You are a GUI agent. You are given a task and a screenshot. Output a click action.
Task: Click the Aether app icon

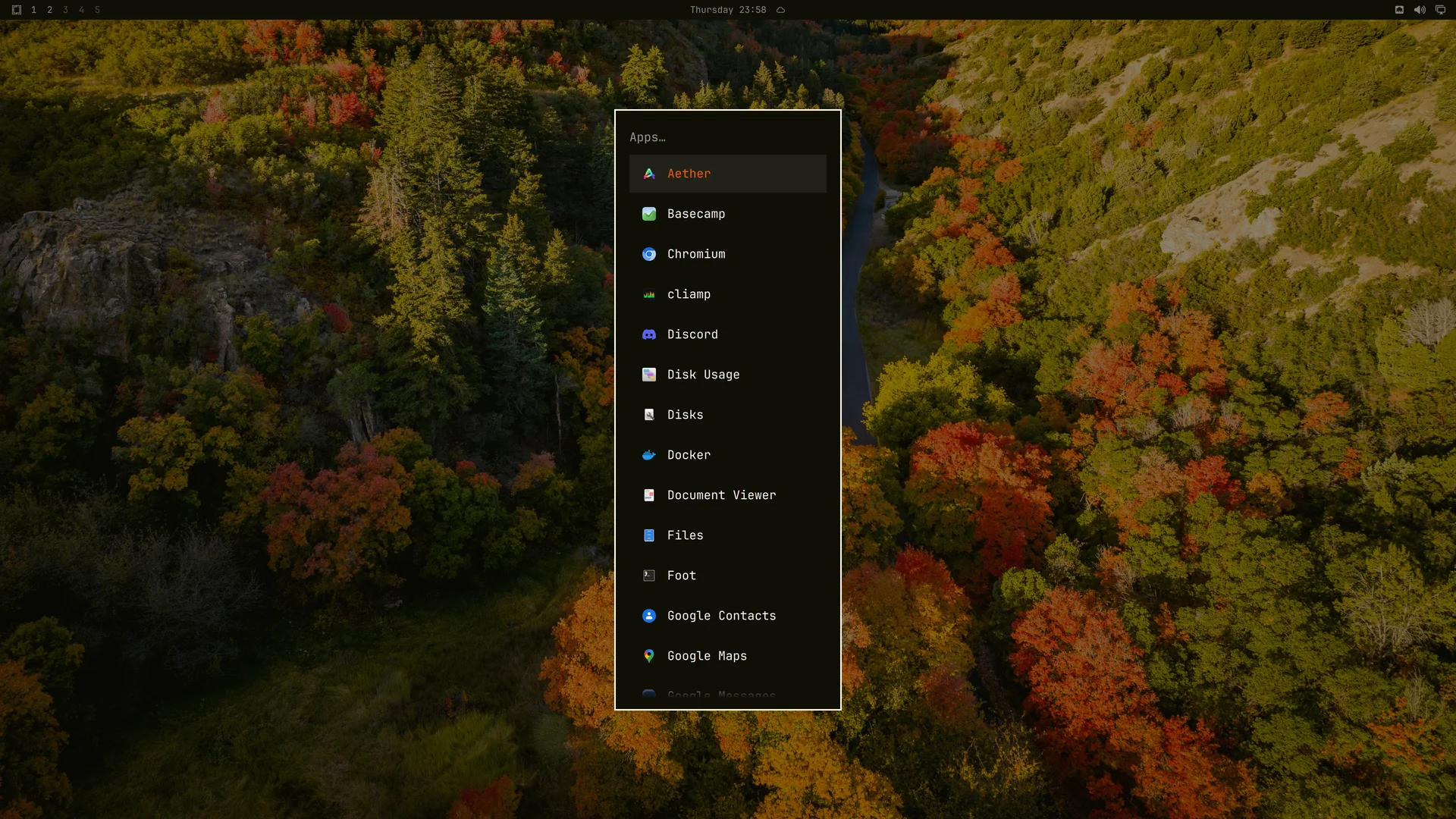tap(649, 174)
